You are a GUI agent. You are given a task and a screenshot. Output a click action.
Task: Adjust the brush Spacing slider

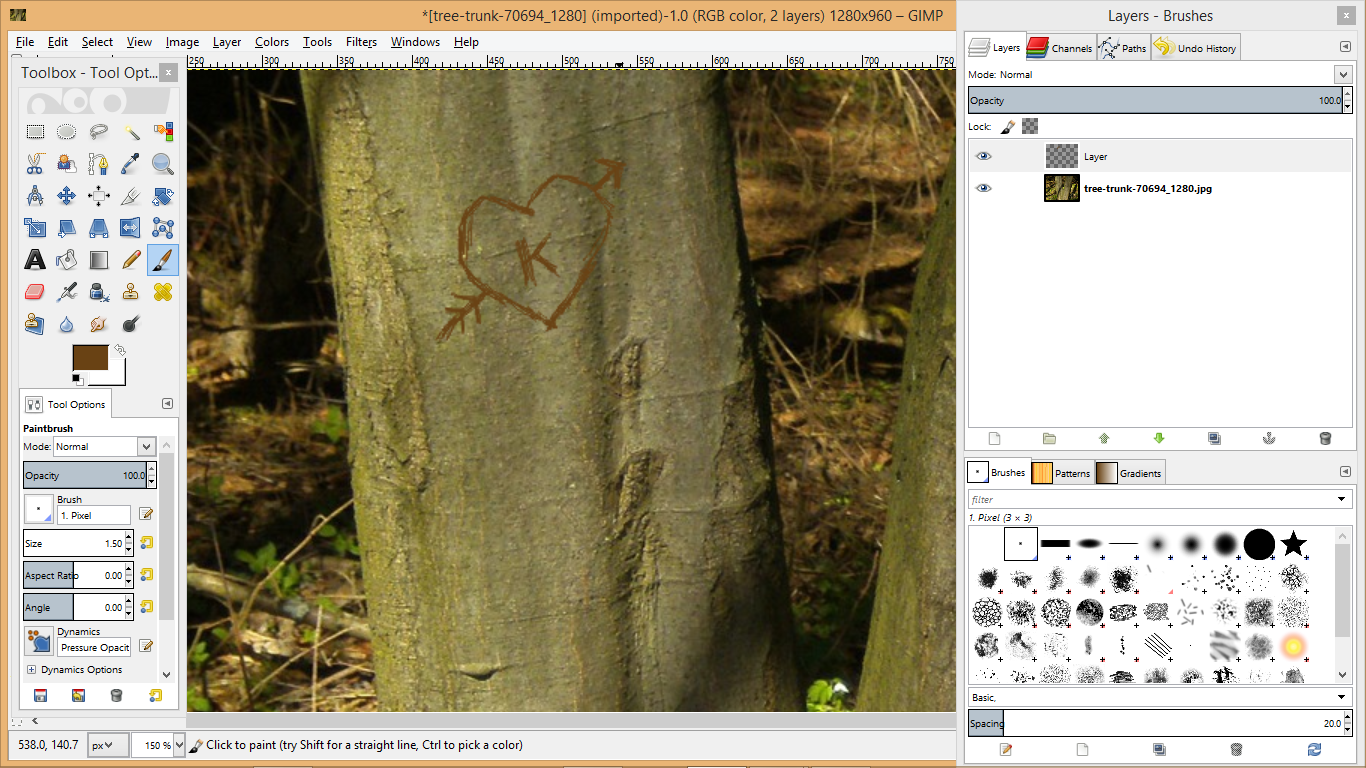[x=1155, y=723]
